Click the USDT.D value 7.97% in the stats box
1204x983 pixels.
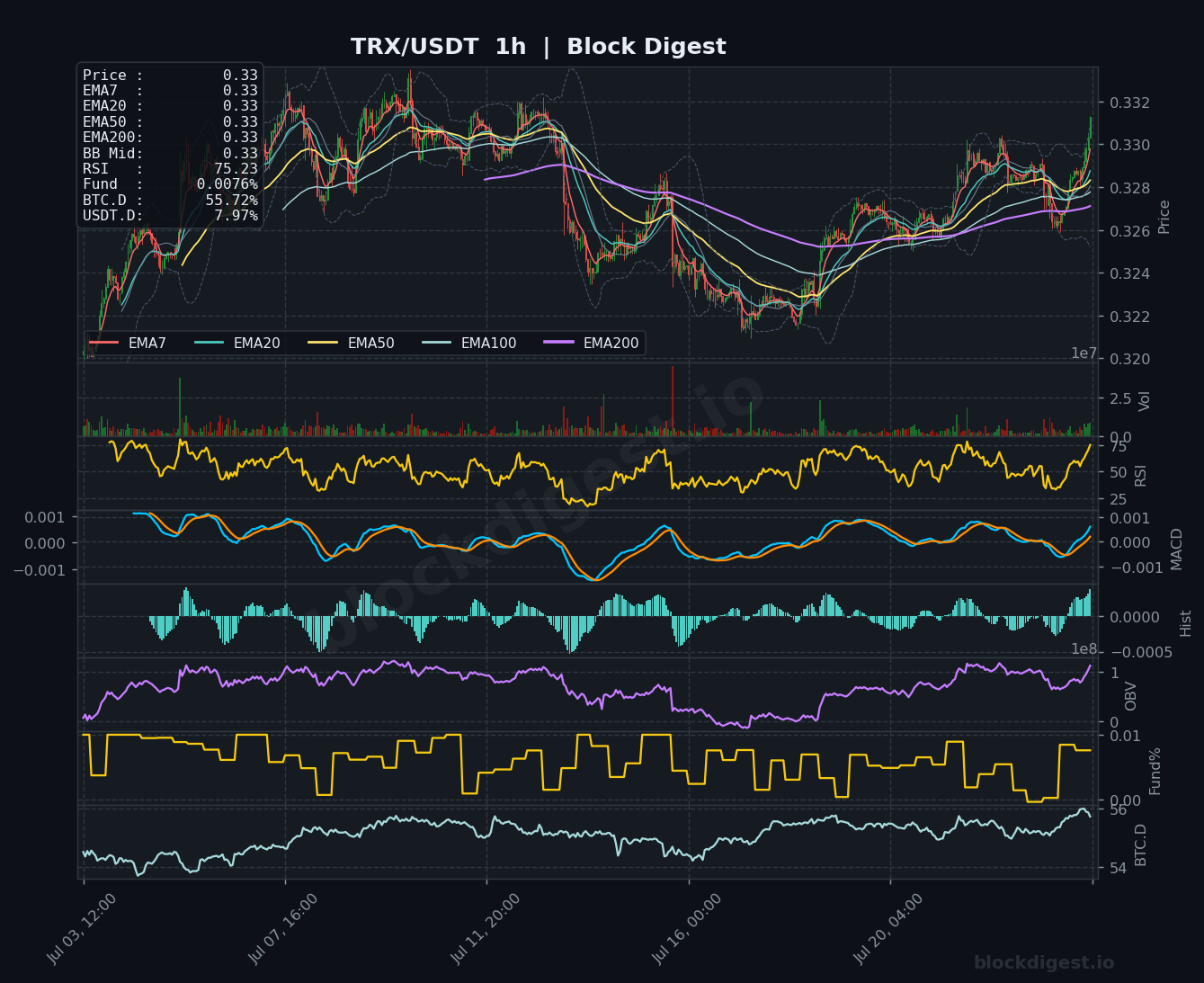(236, 216)
